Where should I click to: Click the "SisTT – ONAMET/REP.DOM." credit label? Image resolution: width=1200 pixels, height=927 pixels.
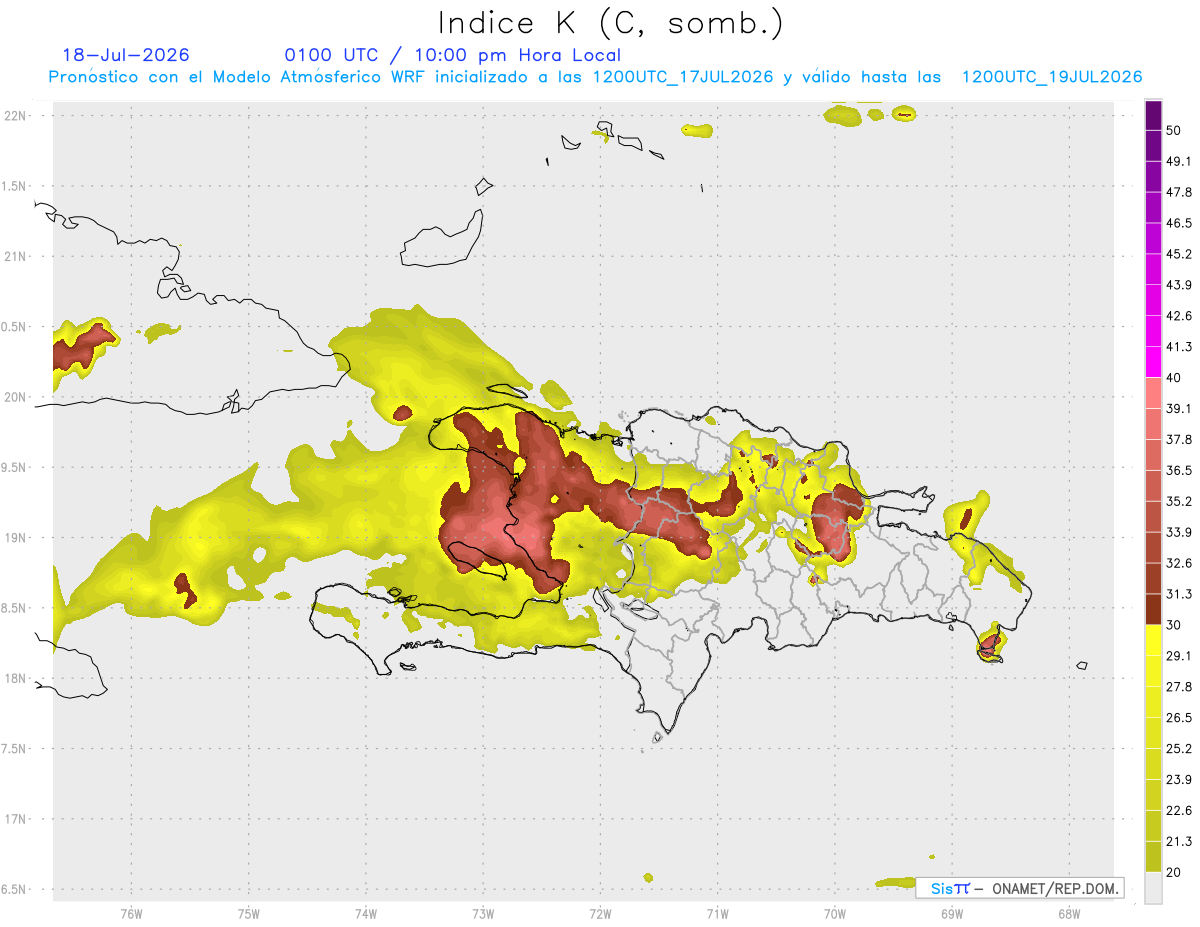pyautogui.click(x=1019, y=888)
